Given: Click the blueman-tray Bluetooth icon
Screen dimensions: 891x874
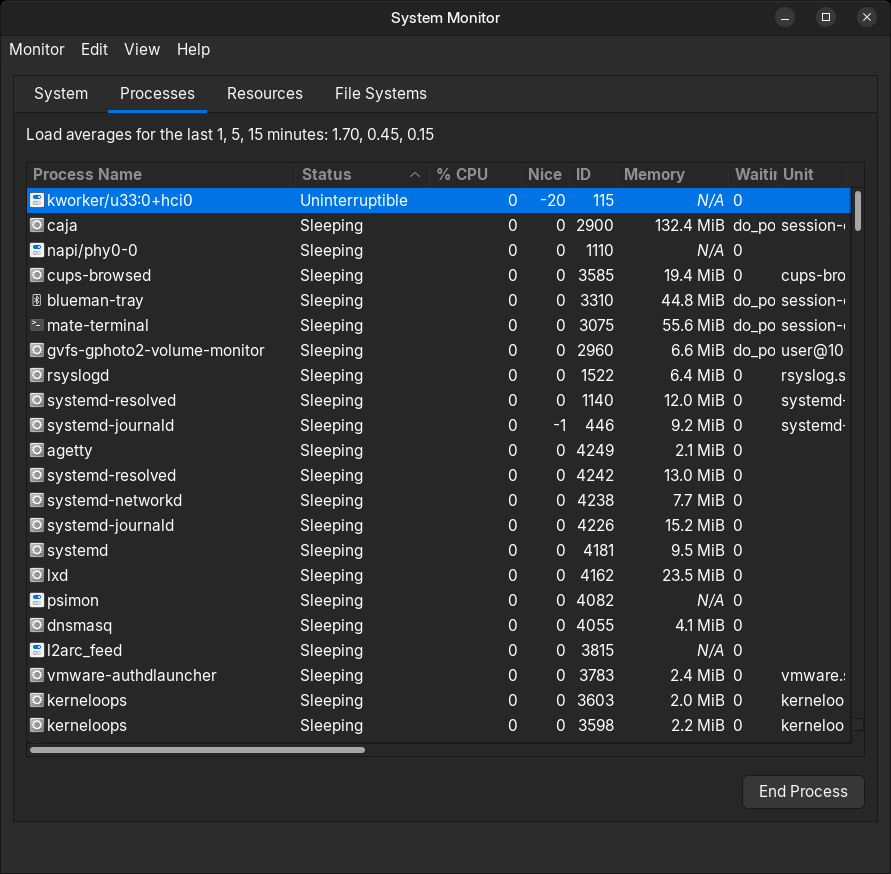Looking at the screenshot, I should pyautogui.click(x=37, y=300).
